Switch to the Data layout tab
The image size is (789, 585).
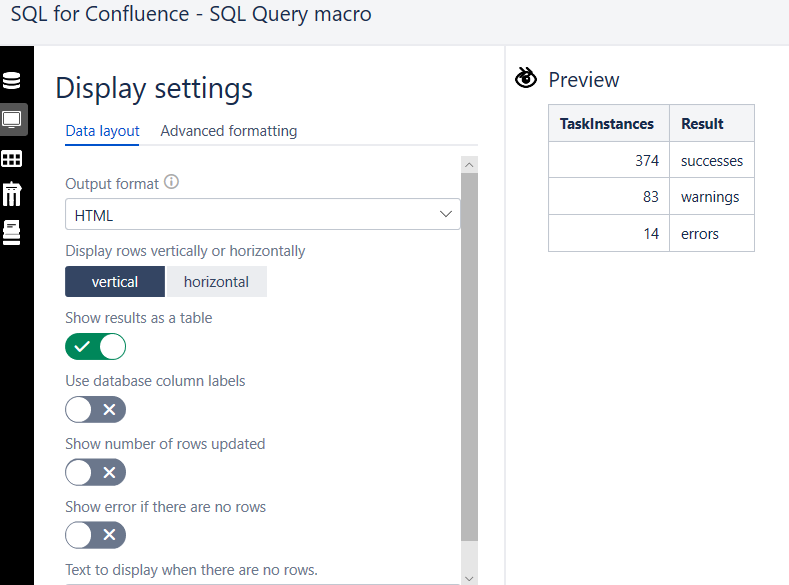tap(102, 131)
